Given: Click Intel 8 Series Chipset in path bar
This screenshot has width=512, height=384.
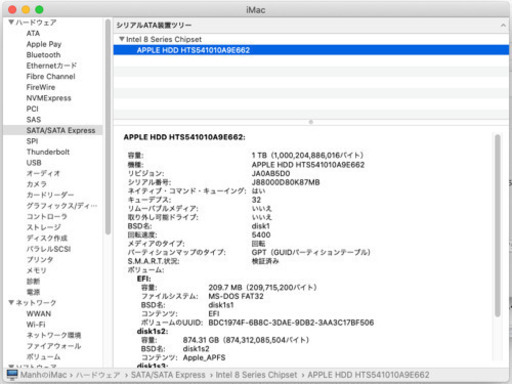Looking at the screenshot, I should (x=256, y=375).
